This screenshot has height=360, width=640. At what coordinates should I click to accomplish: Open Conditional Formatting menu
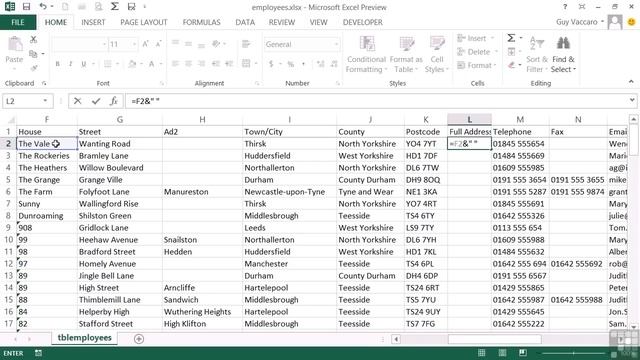tap(366, 54)
